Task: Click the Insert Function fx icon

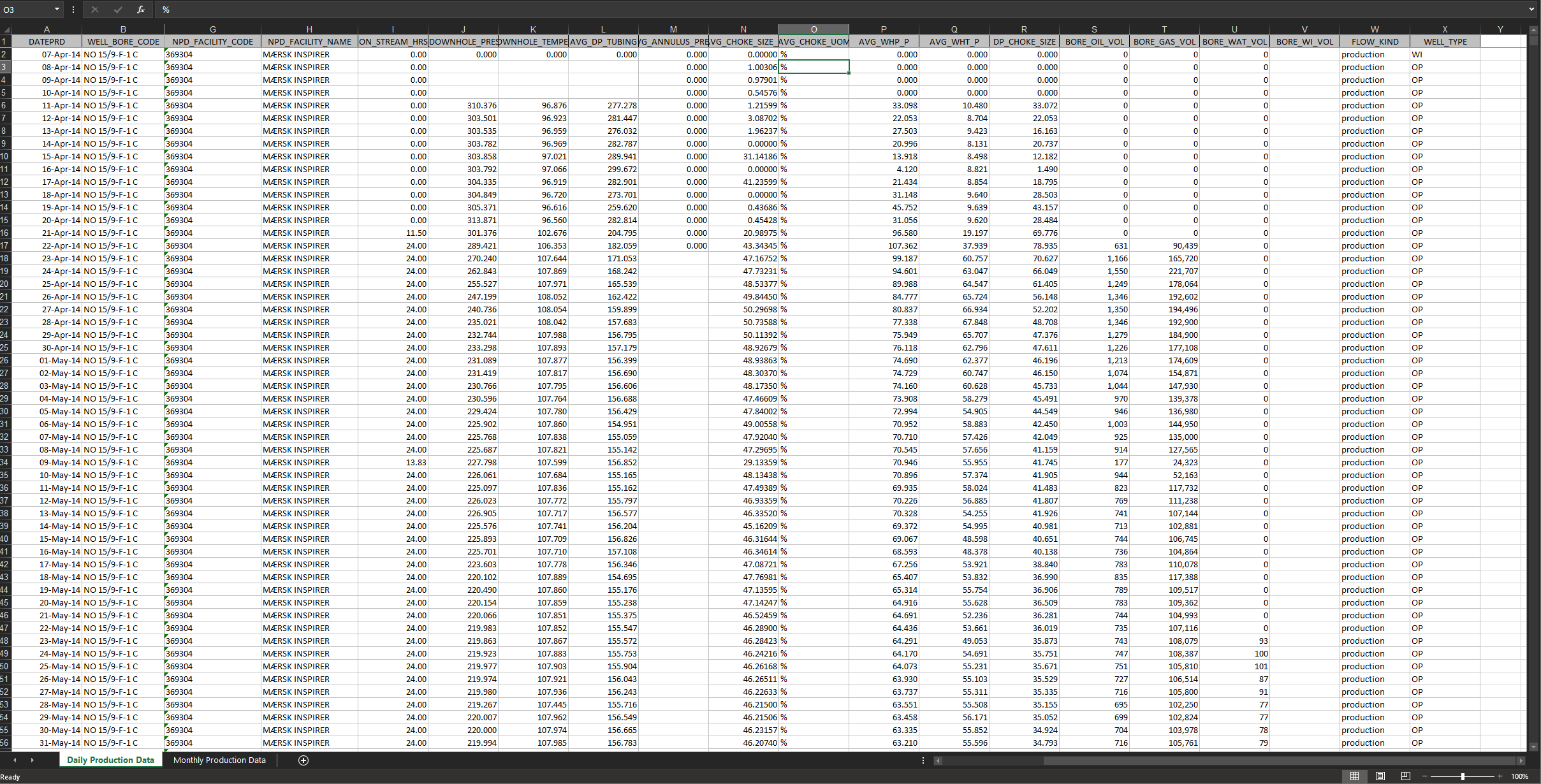Action: click(140, 10)
